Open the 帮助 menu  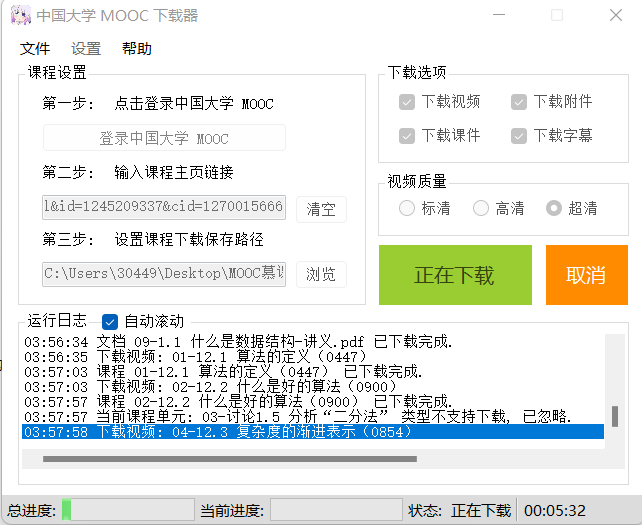[x=137, y=49]
